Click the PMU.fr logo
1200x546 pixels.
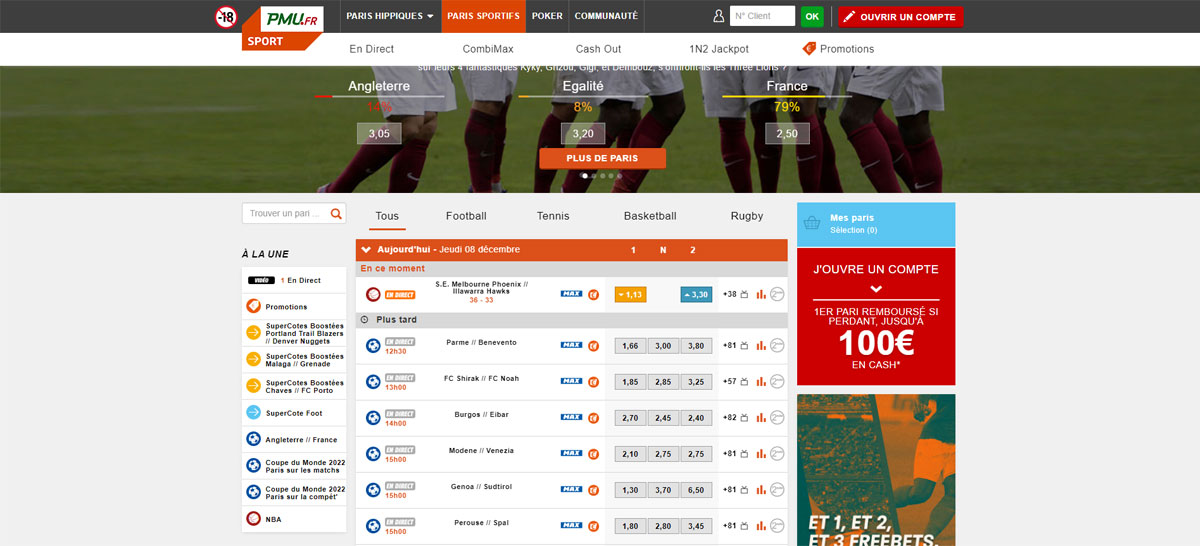click(291, 19)
